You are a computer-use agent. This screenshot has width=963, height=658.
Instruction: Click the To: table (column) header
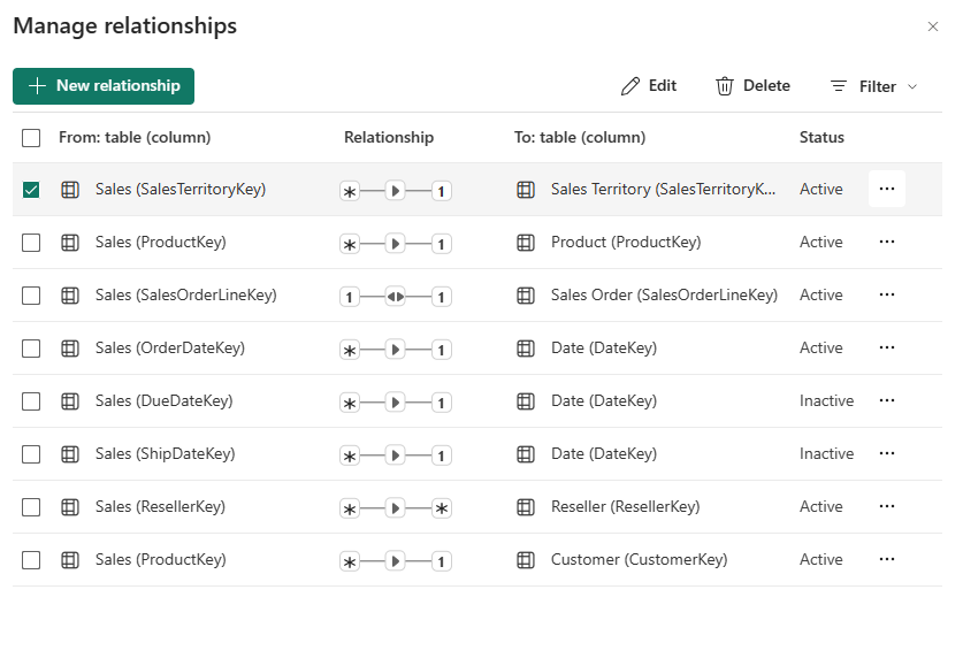coord(580,138)
